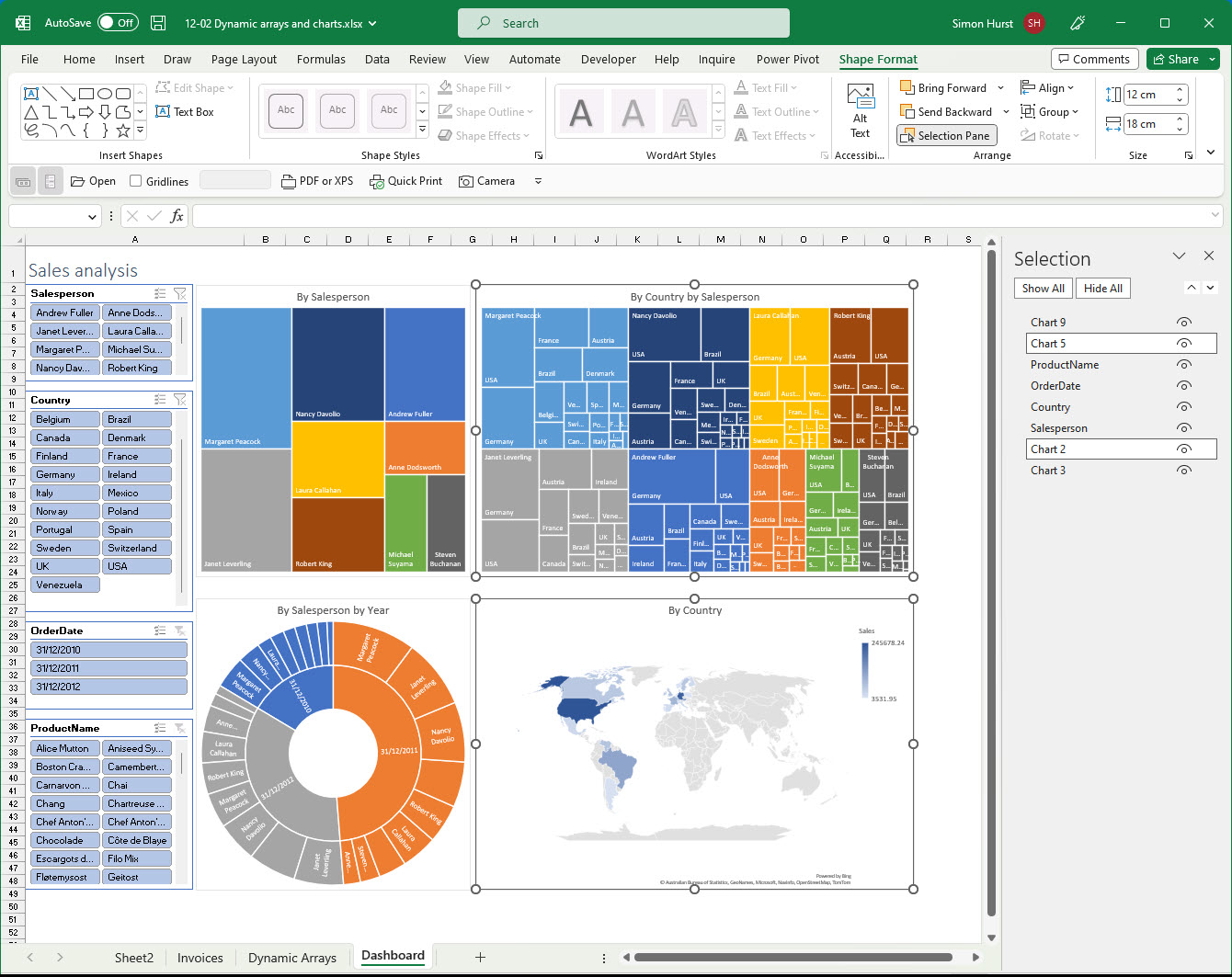Viewport: 1232px width, 977px height.
Task: Click the Camera tool icon
Action: click(466, 182)
